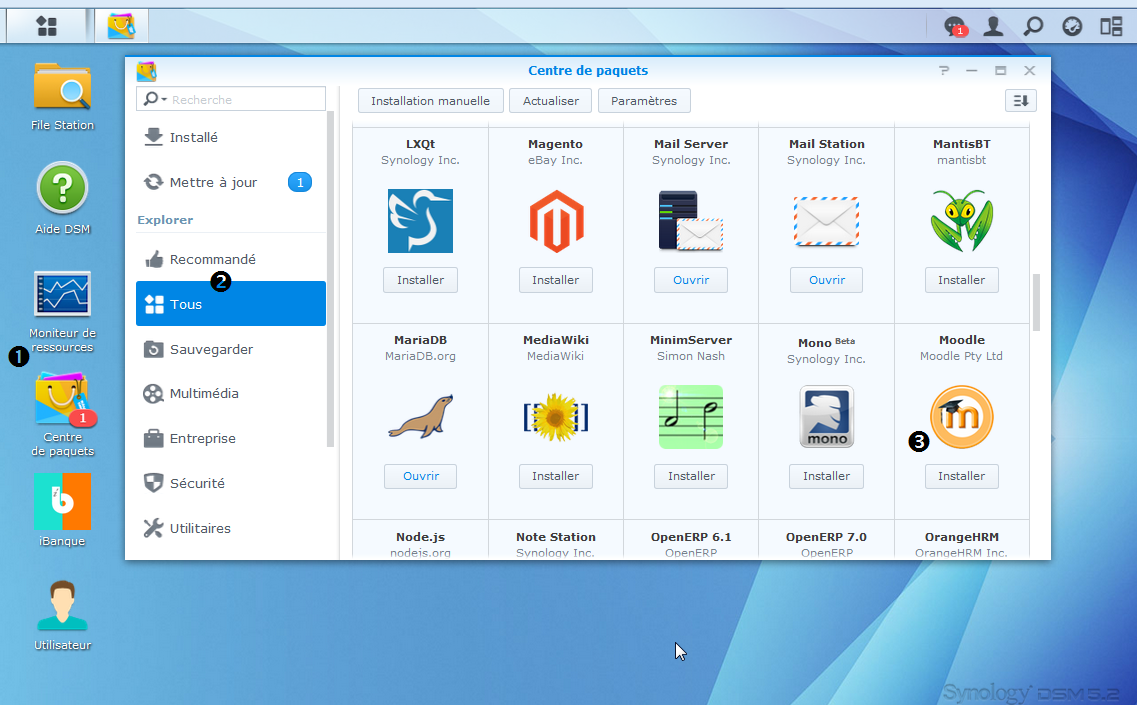The image size is (1137, 705).
Task: Click Ouvrir for Mail Server
Action: [691, 280]
